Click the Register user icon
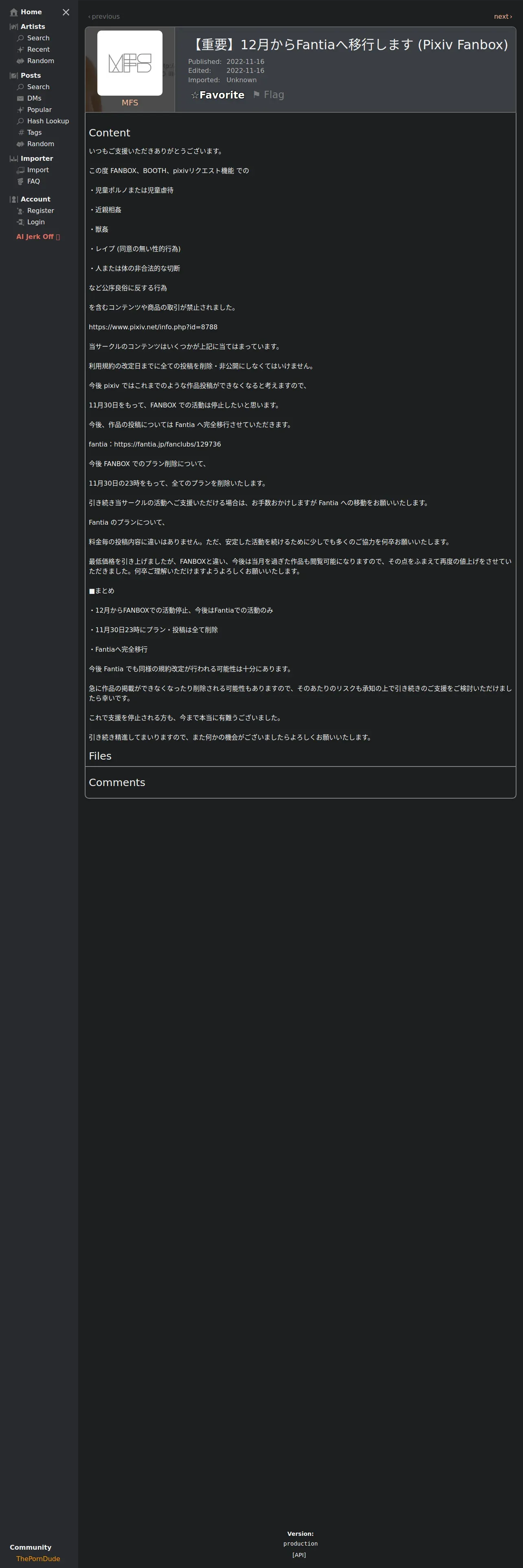Image resolution: width=523 pixels, height=1568 pixels. click(x=20, y=210)
